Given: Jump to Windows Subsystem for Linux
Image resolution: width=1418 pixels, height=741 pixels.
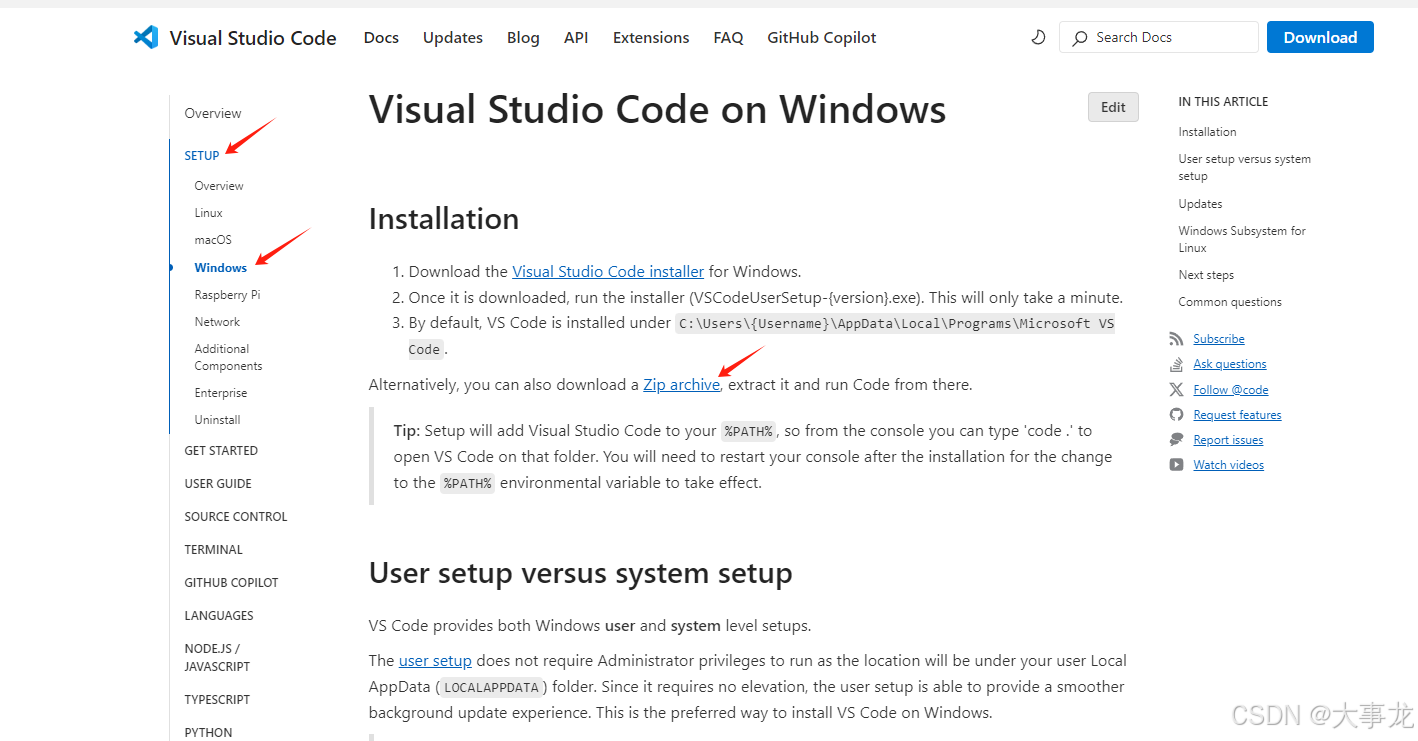Looking at the screenshot, I should pyautogui.click(x=1242, y=239).
